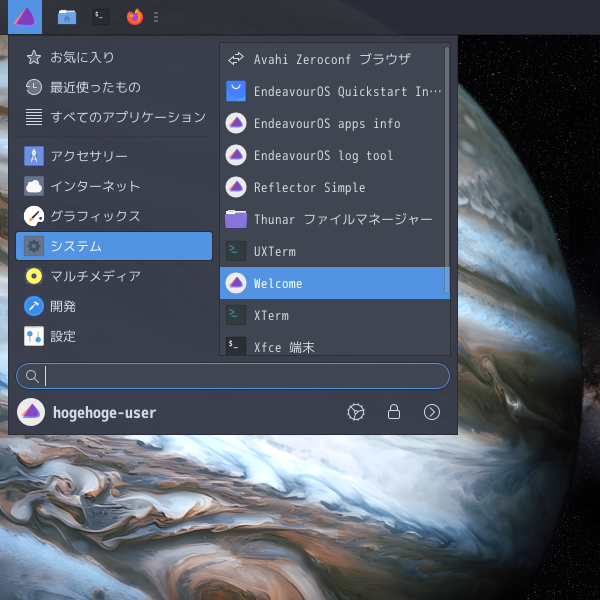Launch Thunar ファイルマネージャー

tap(332, 219)
